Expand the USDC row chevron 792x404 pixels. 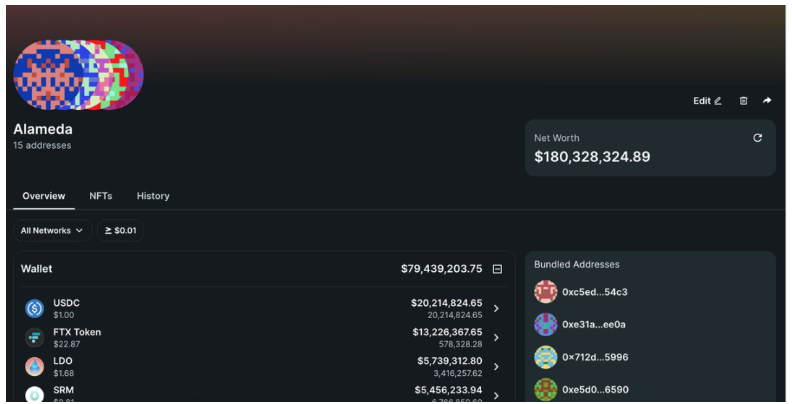[x=496, y=309]
